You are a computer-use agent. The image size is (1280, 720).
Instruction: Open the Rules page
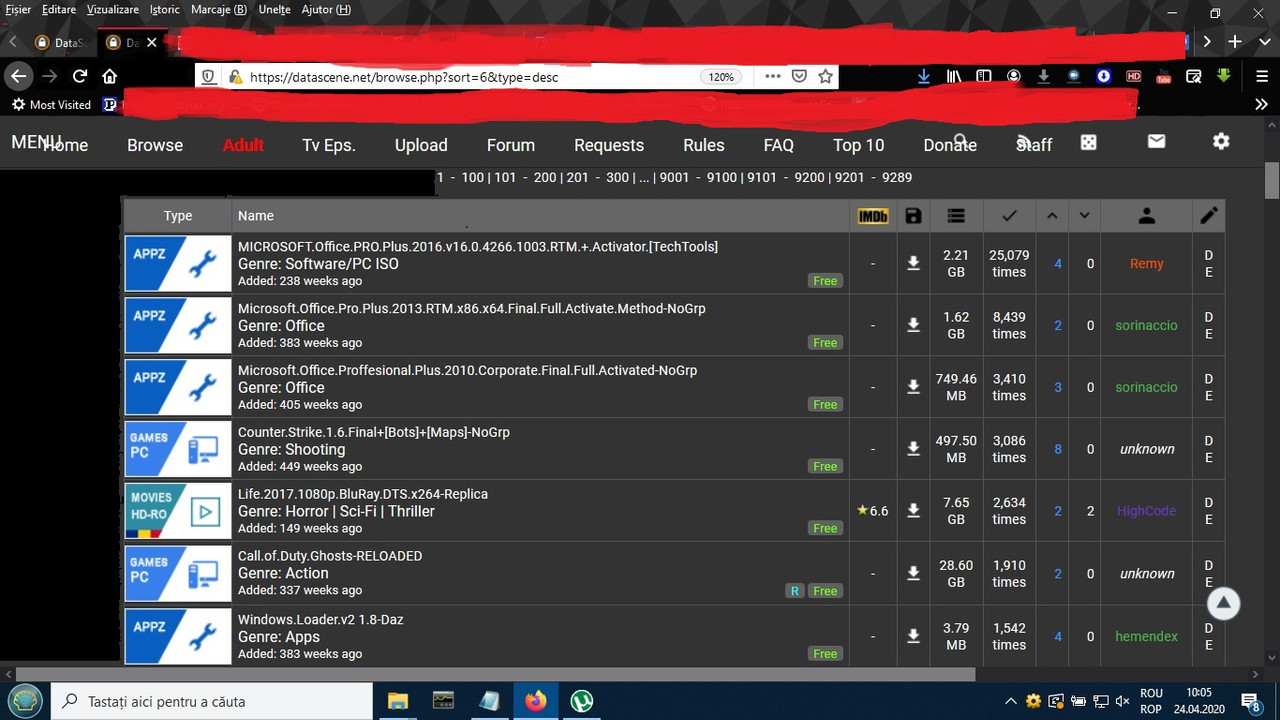[704, 145]
